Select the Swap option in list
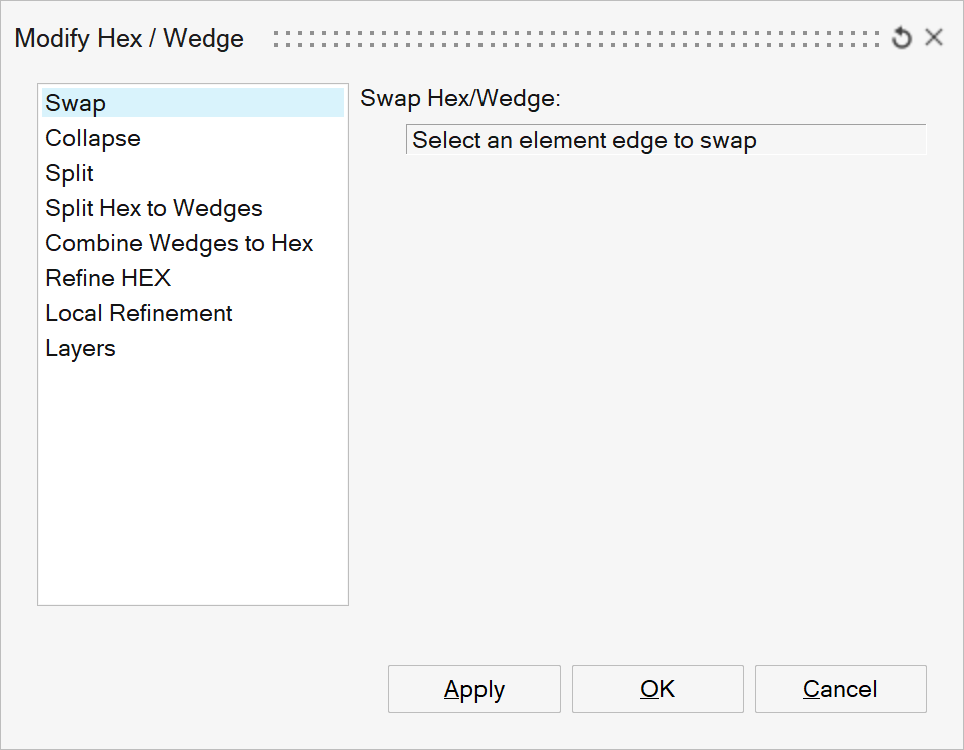The image size is (964, 750). coord(76,103)
